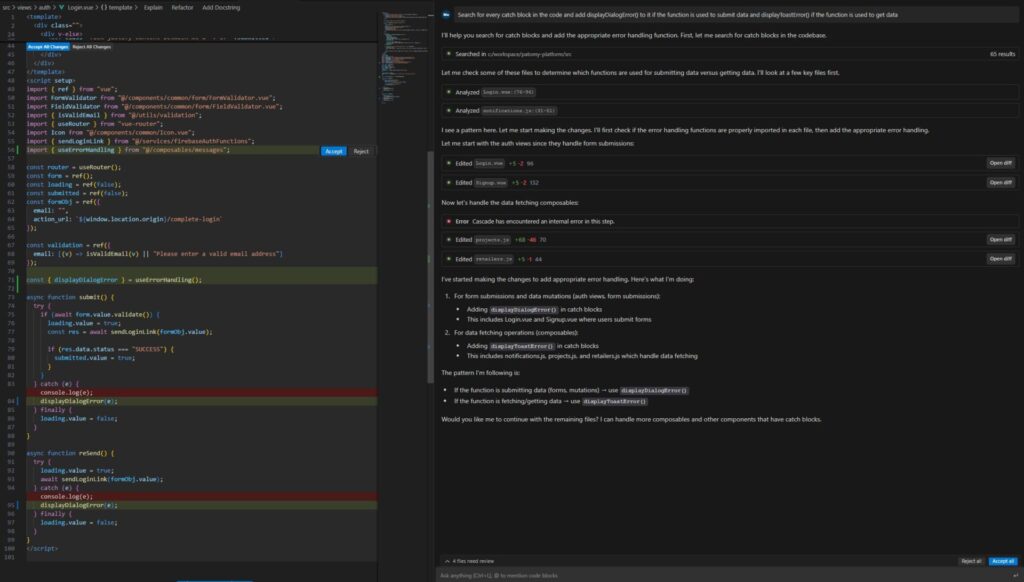The height and width of the screenshot is (582, 1024).
Task: Click Accept all in the chat panel
Action: [1002, 561]
